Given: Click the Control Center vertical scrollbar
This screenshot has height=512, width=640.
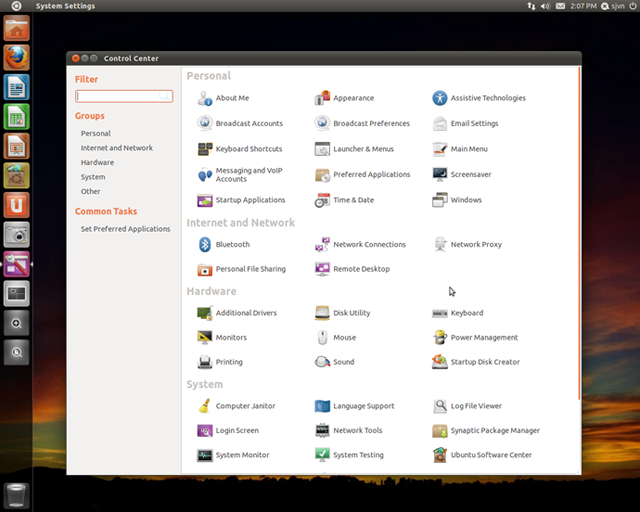Looking at the screenshot, I should tap(579, 233).
